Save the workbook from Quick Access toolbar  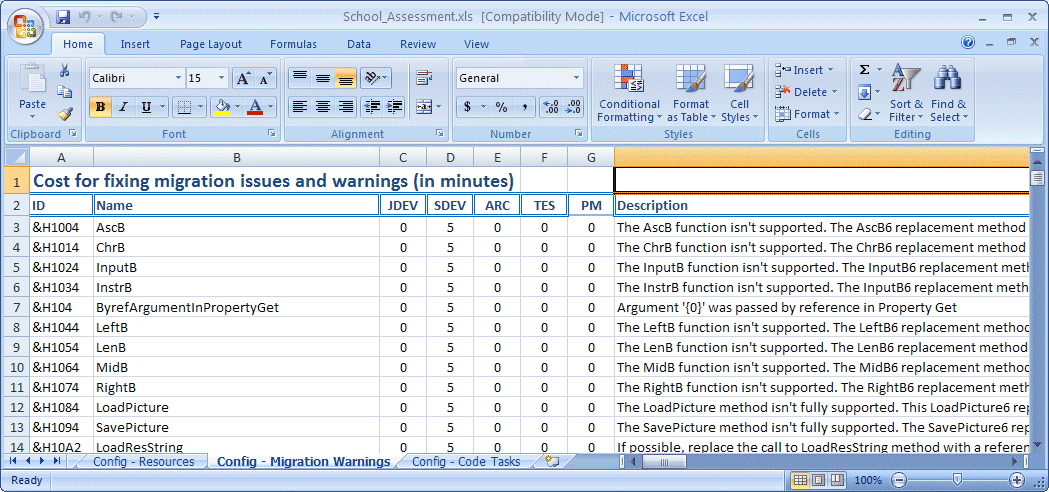64,16
